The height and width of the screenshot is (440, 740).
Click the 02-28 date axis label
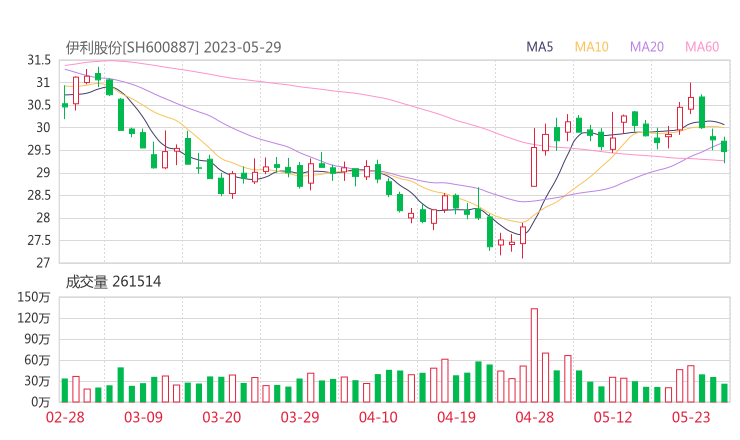point(65,417)
